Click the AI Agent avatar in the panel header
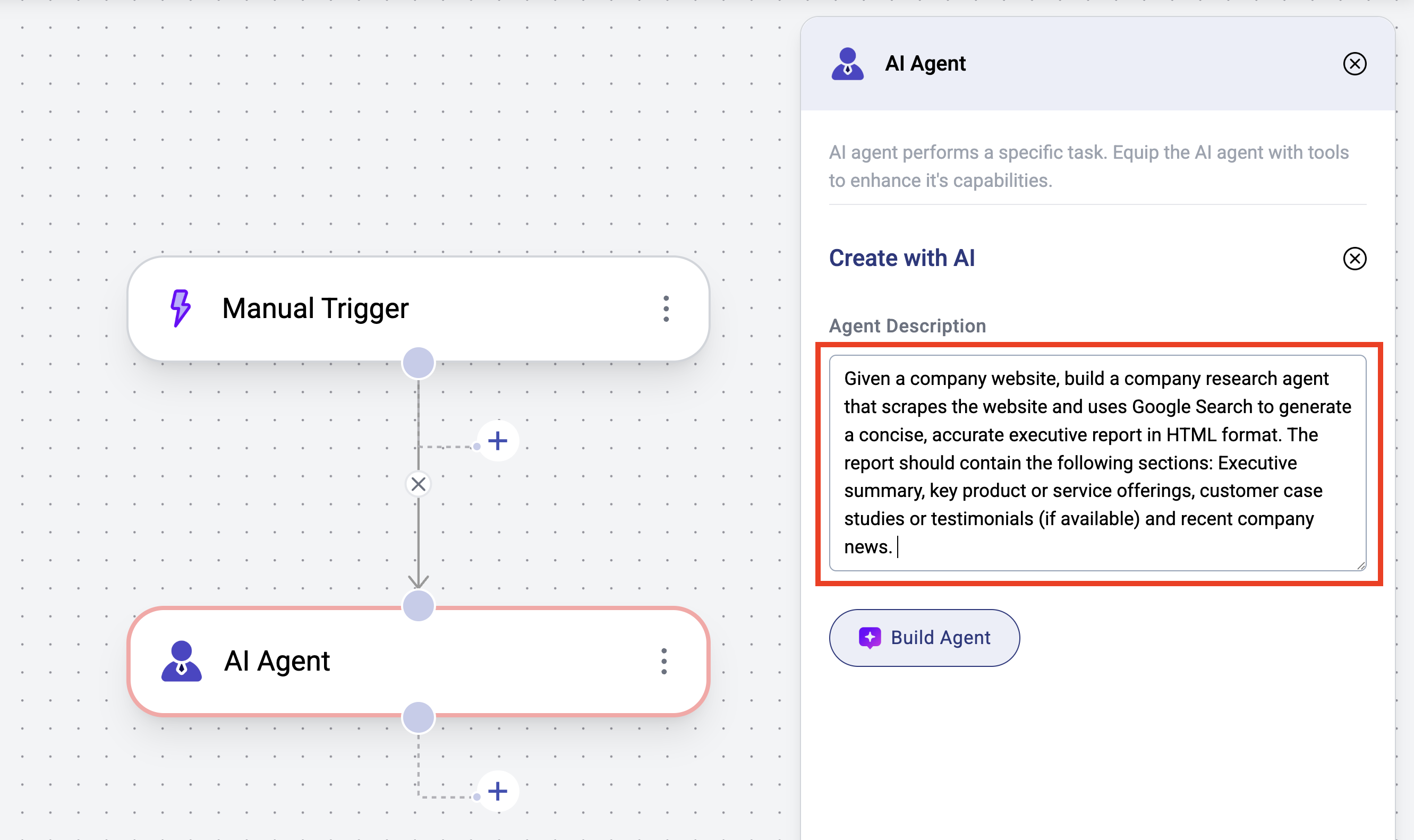This screenshot has height=840, width=1414. (x=847, y=64)
